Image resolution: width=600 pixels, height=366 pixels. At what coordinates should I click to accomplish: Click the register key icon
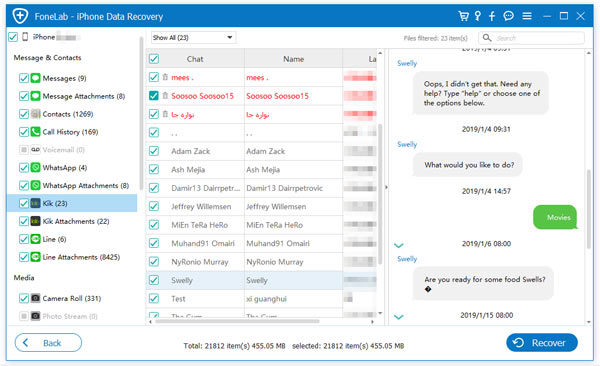(x=478, y=16)
